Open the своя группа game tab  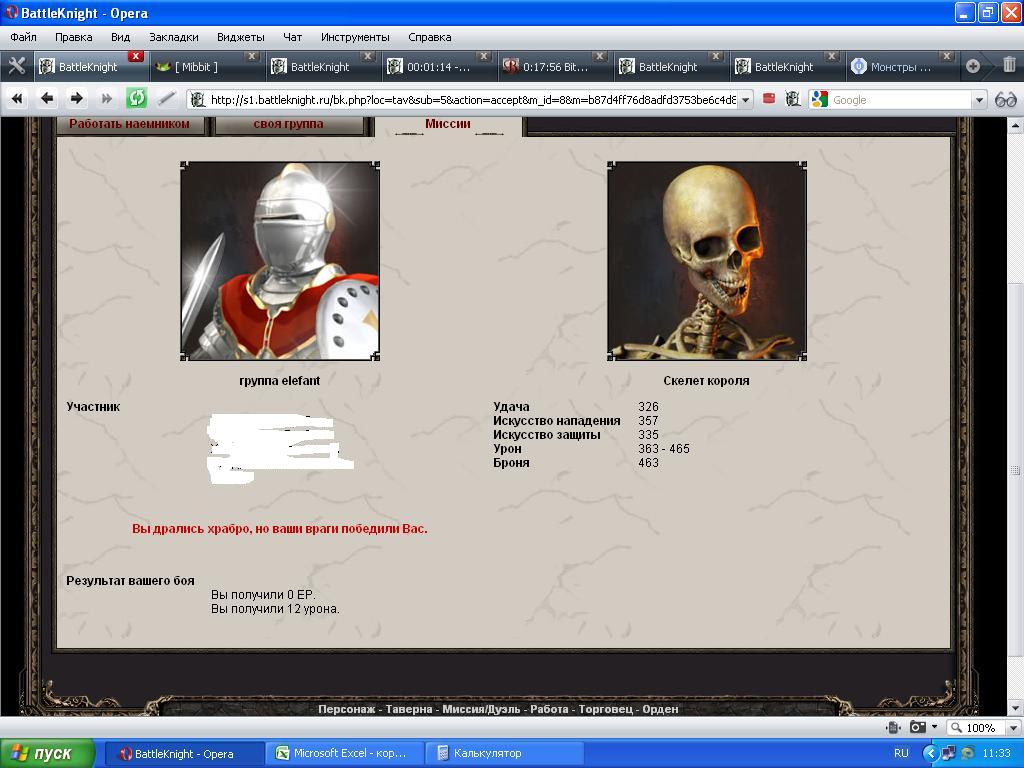(x=288, y=124)
